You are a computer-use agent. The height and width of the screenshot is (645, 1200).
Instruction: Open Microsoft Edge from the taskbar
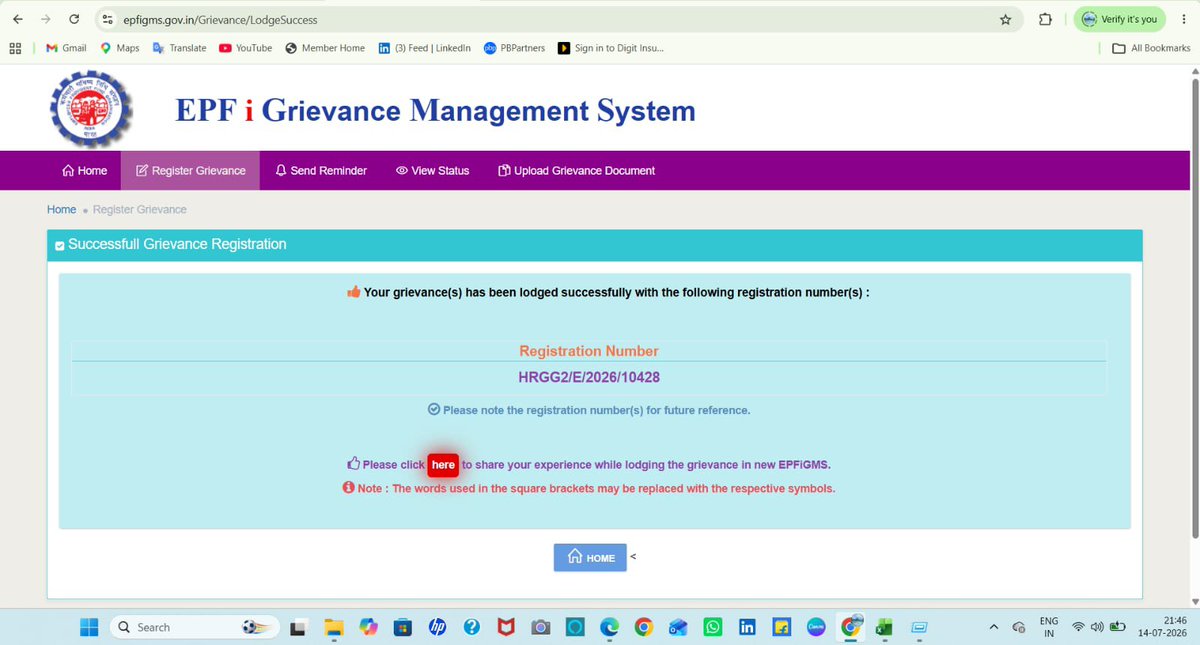coord(610,627)
